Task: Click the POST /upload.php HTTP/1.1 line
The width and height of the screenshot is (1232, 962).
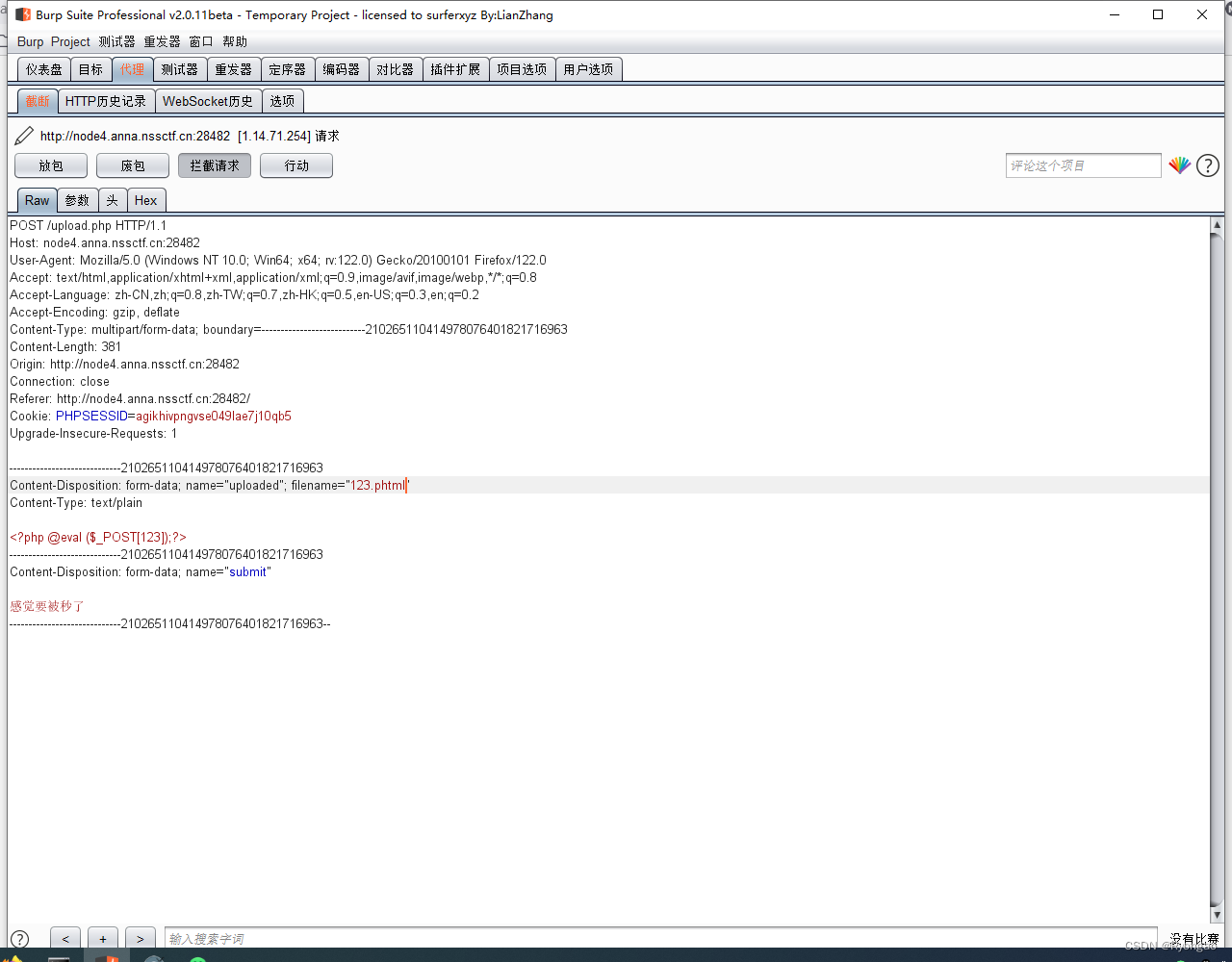Action: click(89, 225)
